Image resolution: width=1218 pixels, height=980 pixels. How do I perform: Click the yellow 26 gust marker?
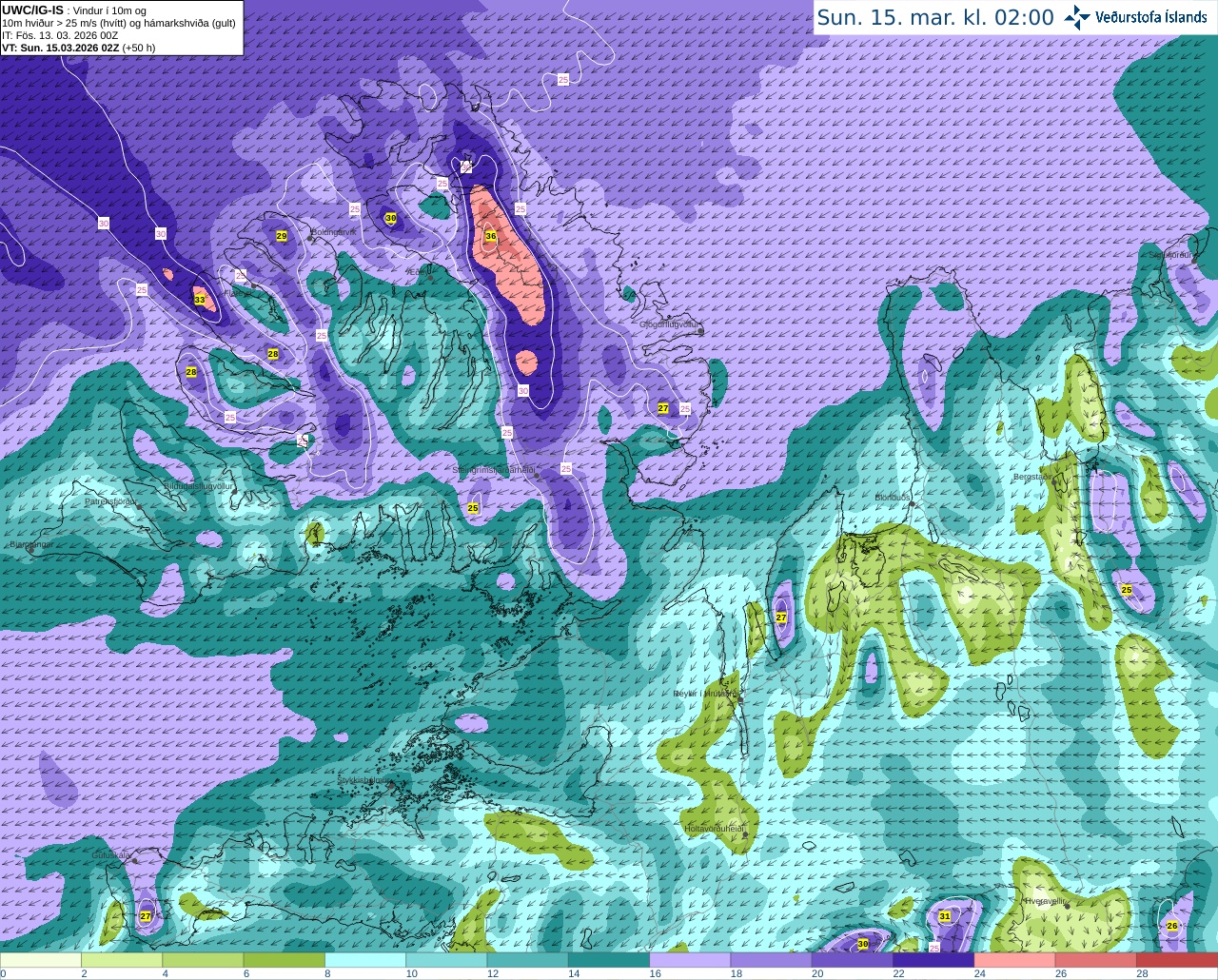tap(1172, 926)
